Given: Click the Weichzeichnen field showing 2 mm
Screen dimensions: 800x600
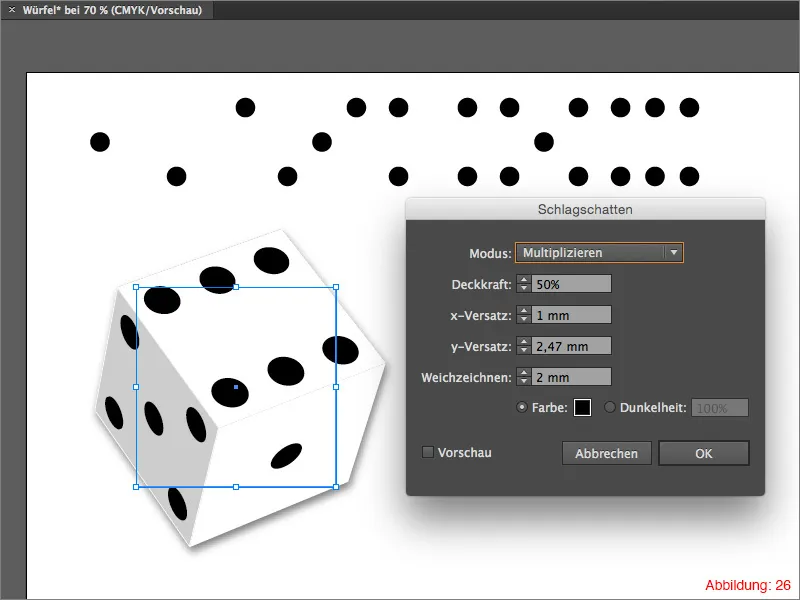Looking at the screenshot, I should [571, 378].
